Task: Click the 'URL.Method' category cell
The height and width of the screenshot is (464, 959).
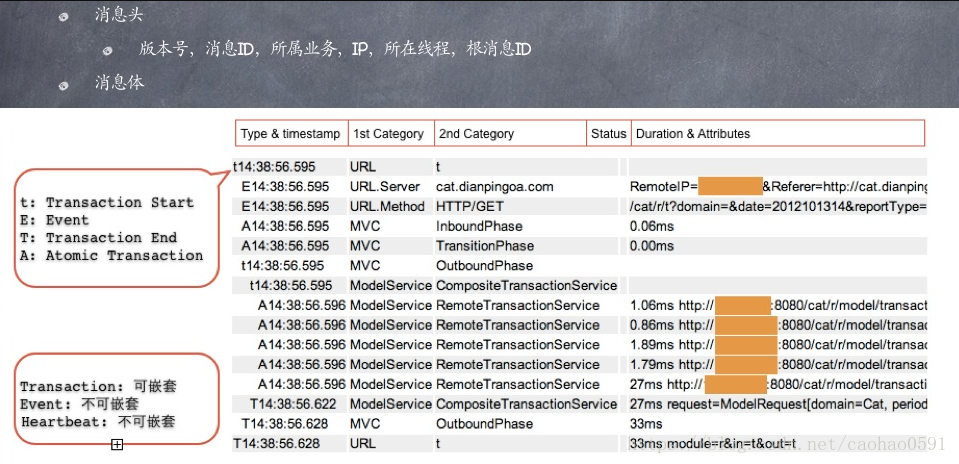Action: pyautogui.click(x=387, y=207)
